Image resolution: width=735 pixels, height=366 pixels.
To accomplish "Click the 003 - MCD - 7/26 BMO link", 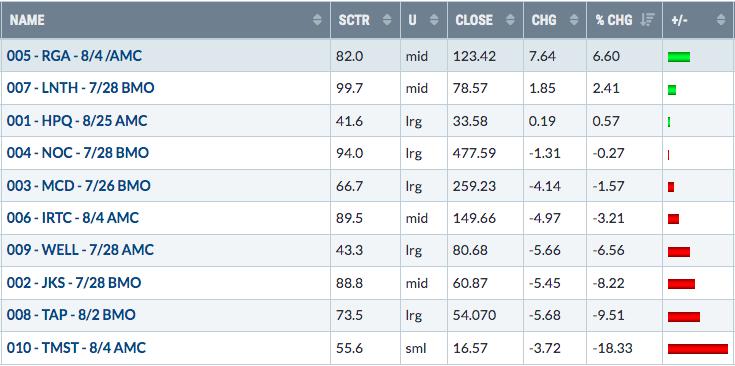I will (x=78, y=186).
